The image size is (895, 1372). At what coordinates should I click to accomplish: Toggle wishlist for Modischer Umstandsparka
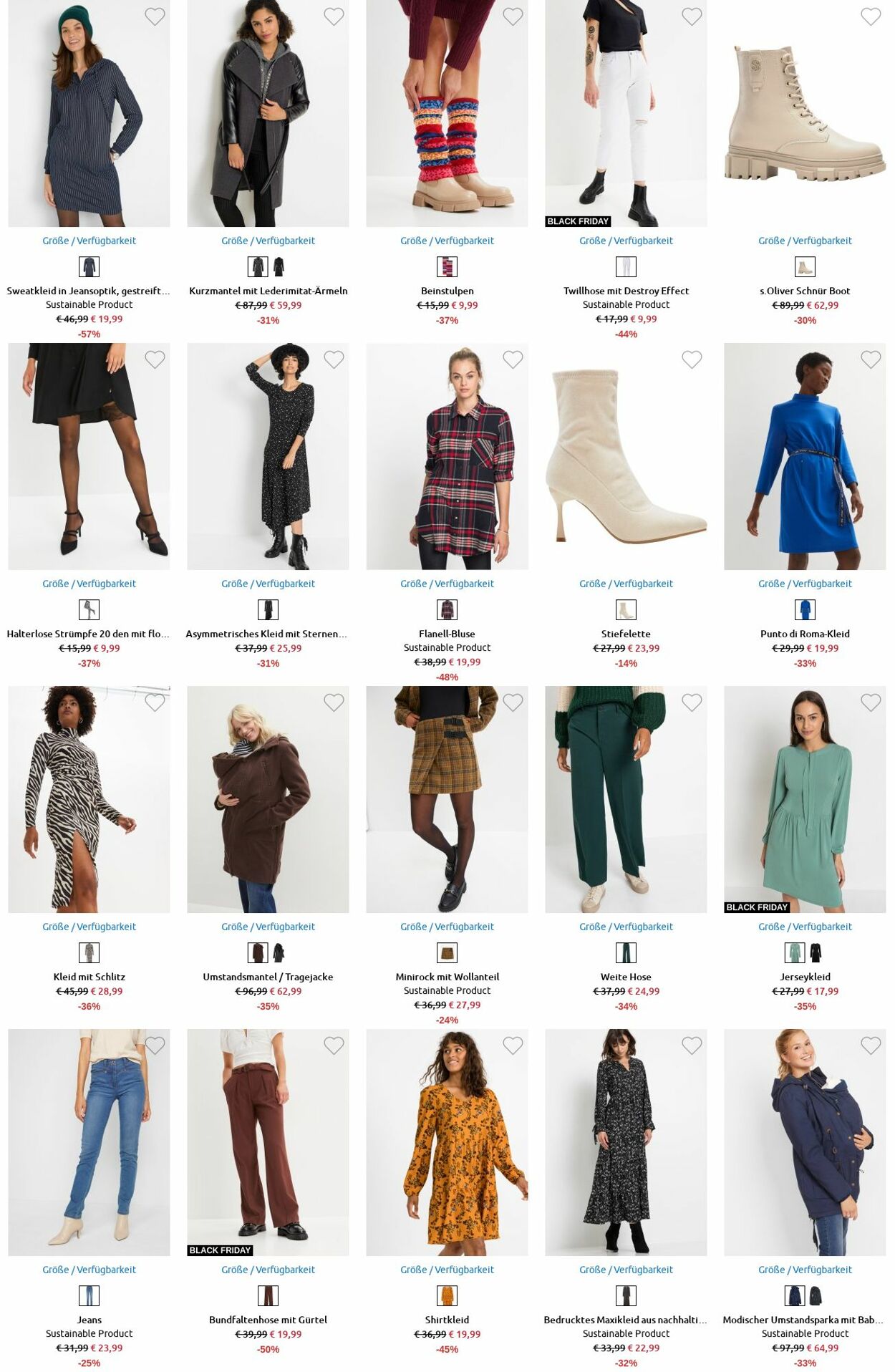click(871, 1045)
